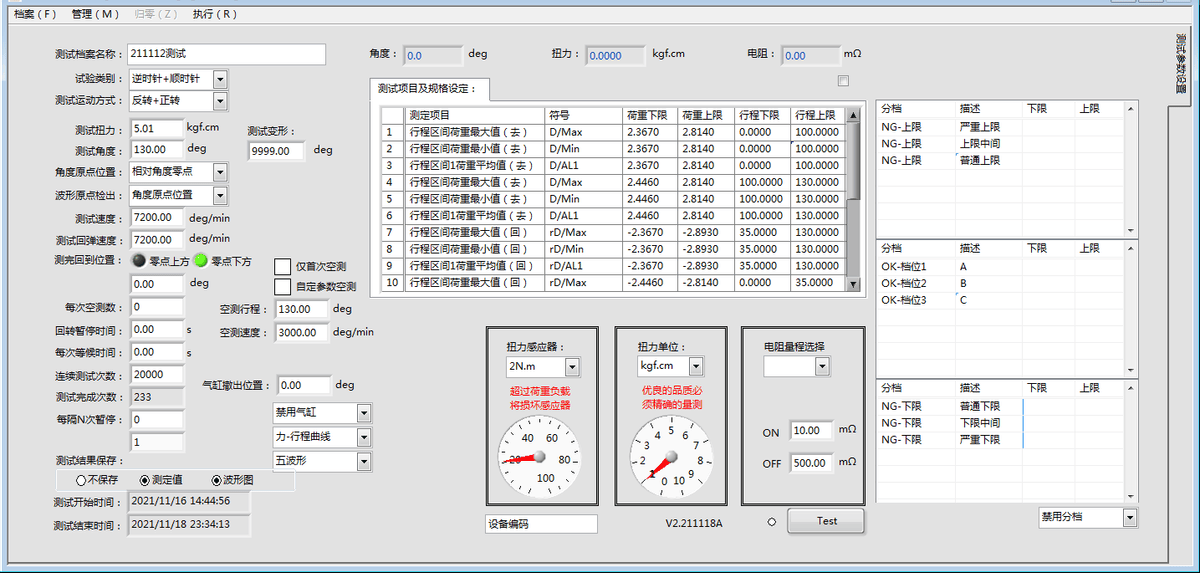Select row 1 行程区间荷重最大值(去)
The image size is (1200, 573).
tap(474, 132)
